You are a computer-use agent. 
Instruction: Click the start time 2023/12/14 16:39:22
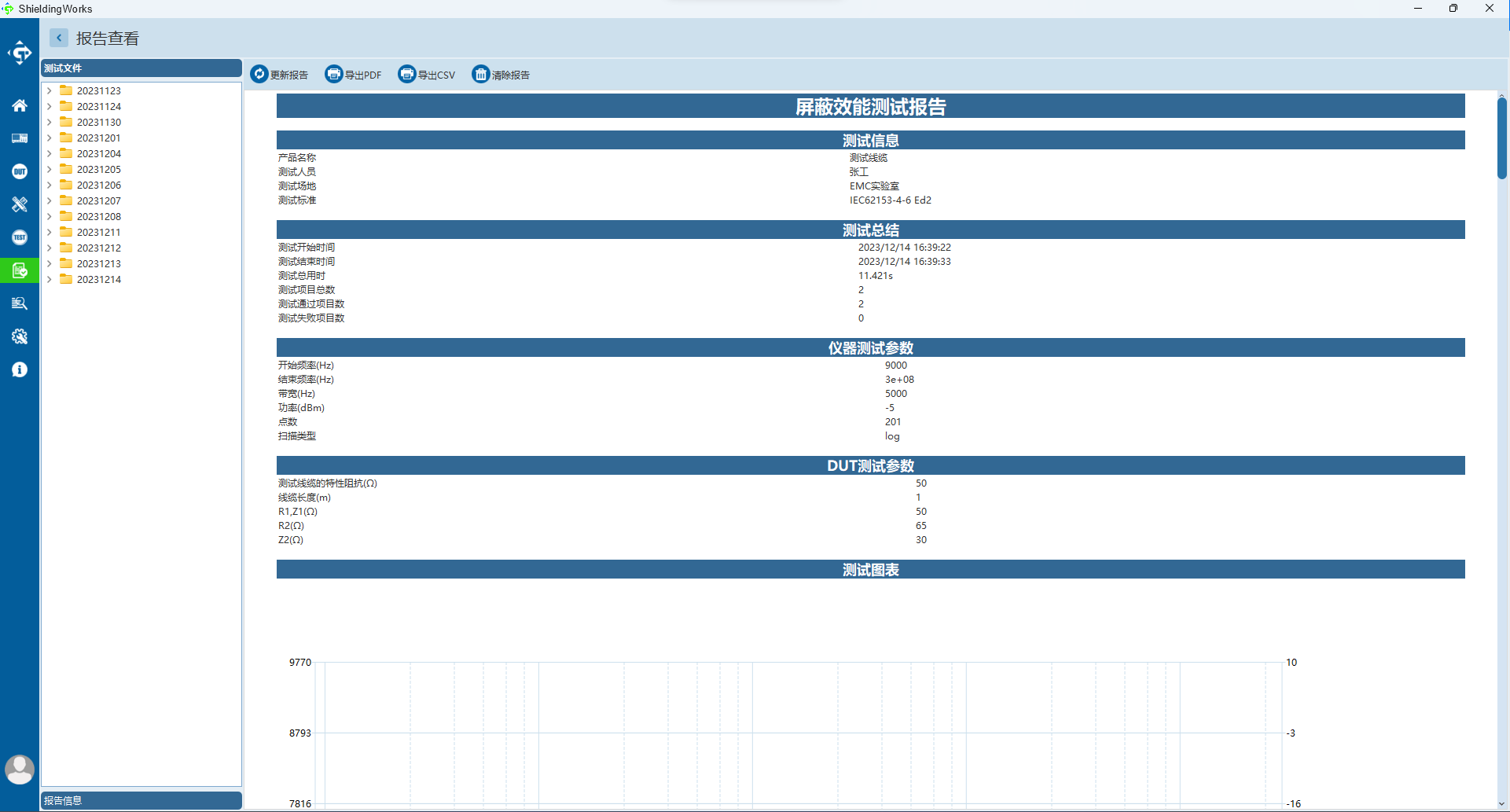pyautogui.click(x=904, y=248)
